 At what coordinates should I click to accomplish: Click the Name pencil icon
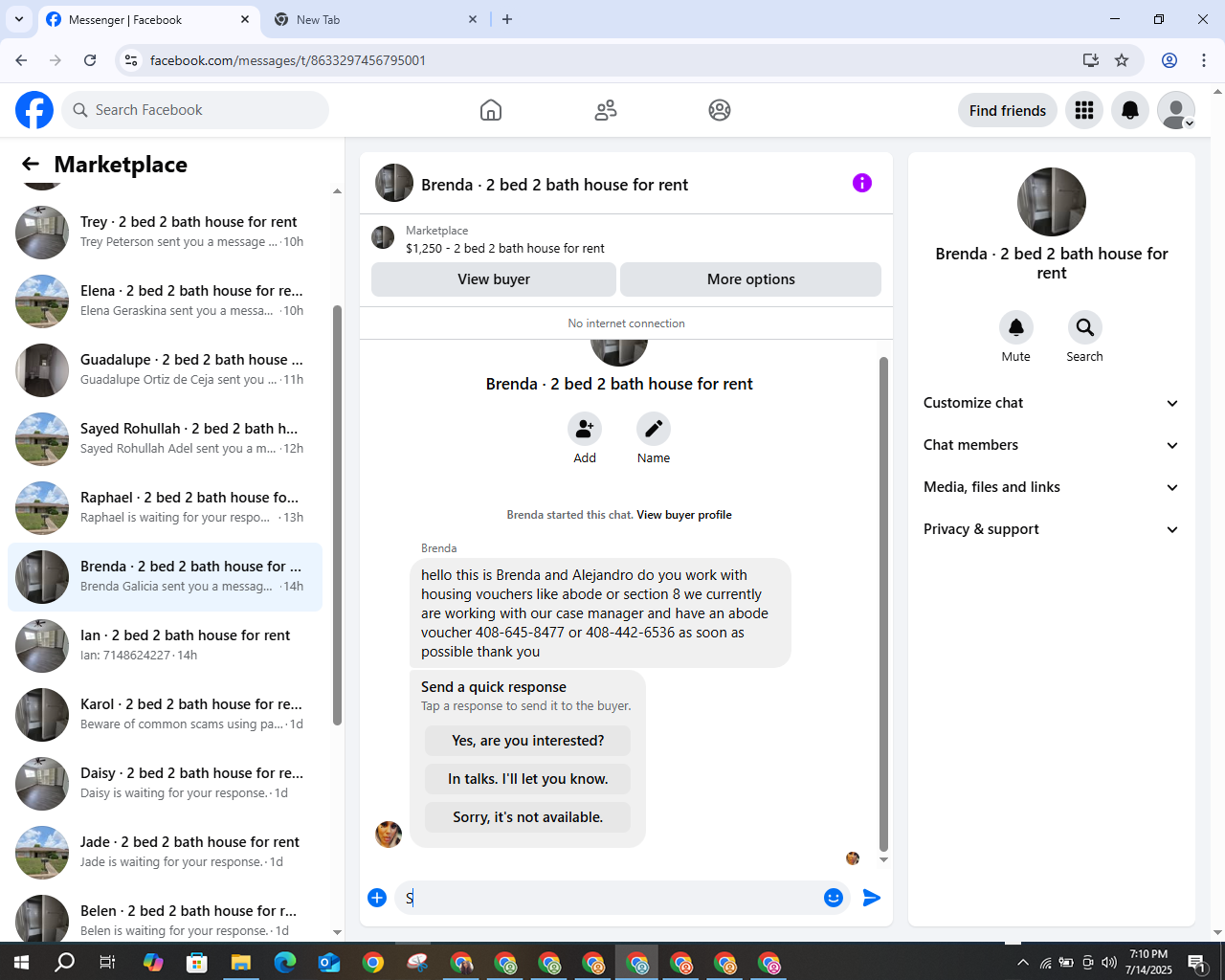654,429
